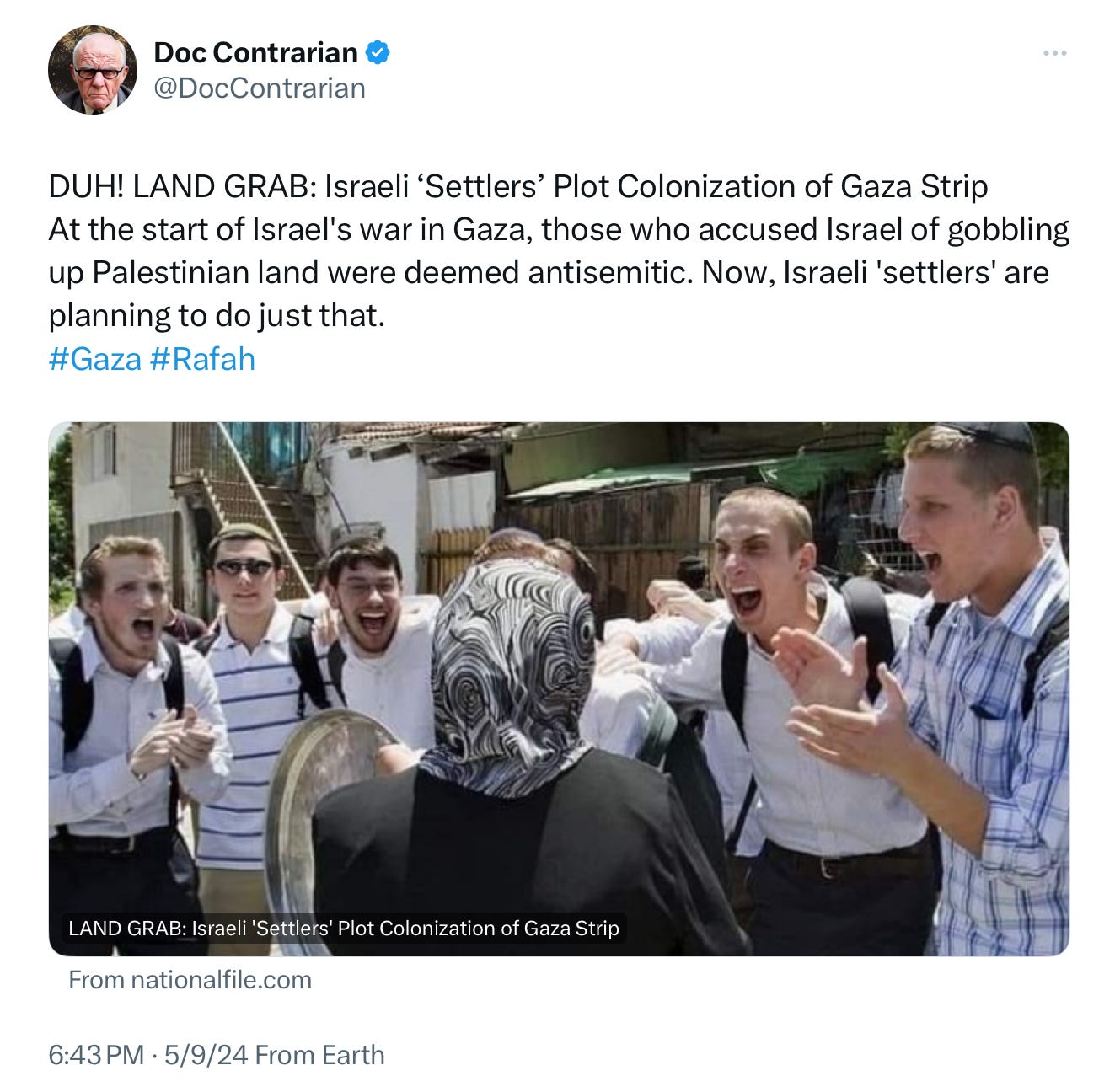Visit the From nationalfile.com source link
This screenshot has height=1092, width=1115.
(190, 980)
